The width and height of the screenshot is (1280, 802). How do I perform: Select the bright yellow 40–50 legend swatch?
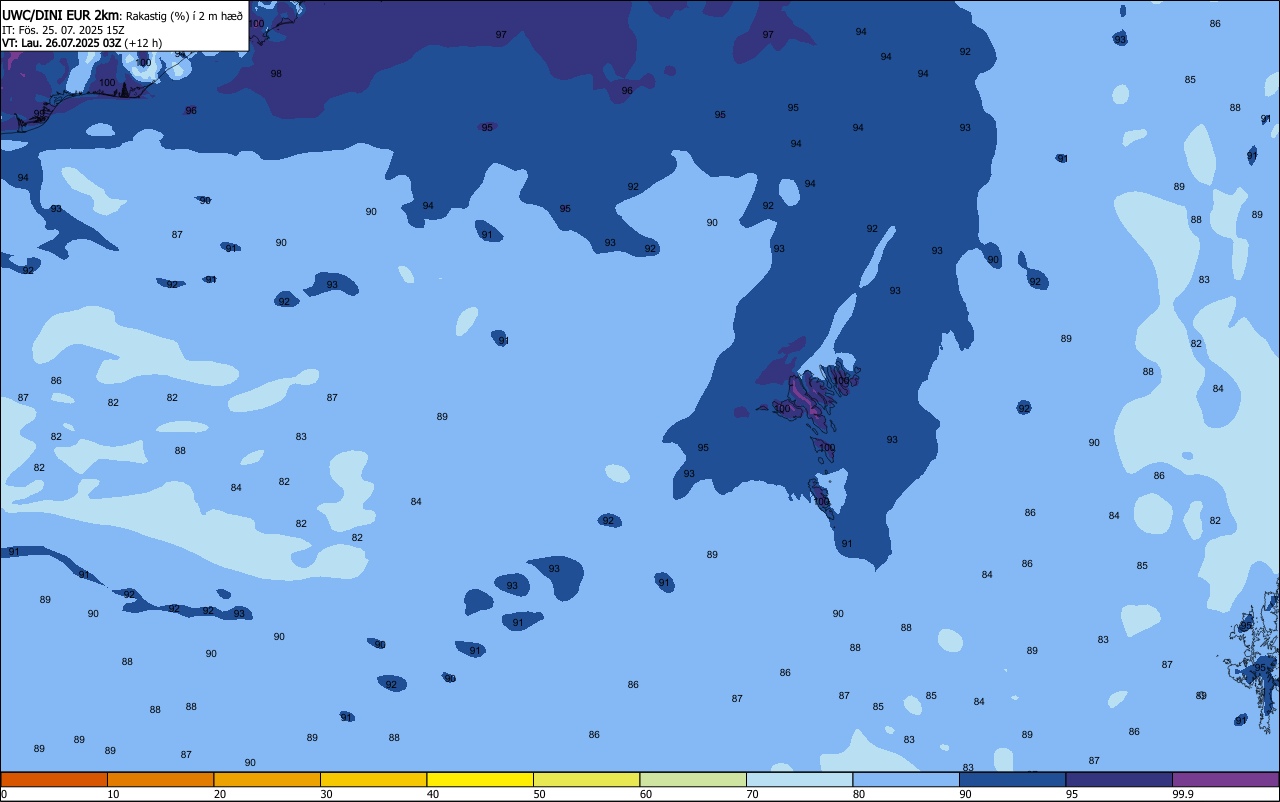click(x=480, y=779)
